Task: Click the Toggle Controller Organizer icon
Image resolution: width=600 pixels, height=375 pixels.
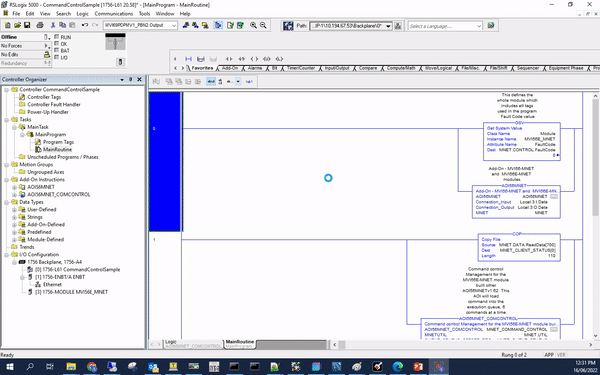Action: (x=218, y=25)
